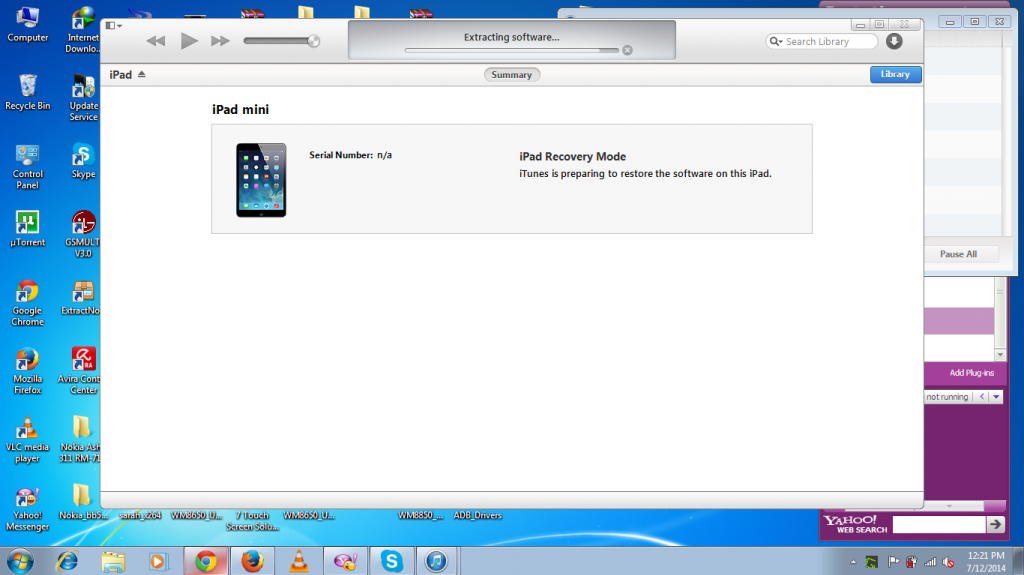The height and width of the screenshot is (575, 1024).
Task: Click the fast-forward (next track) button
Action: 221,41
